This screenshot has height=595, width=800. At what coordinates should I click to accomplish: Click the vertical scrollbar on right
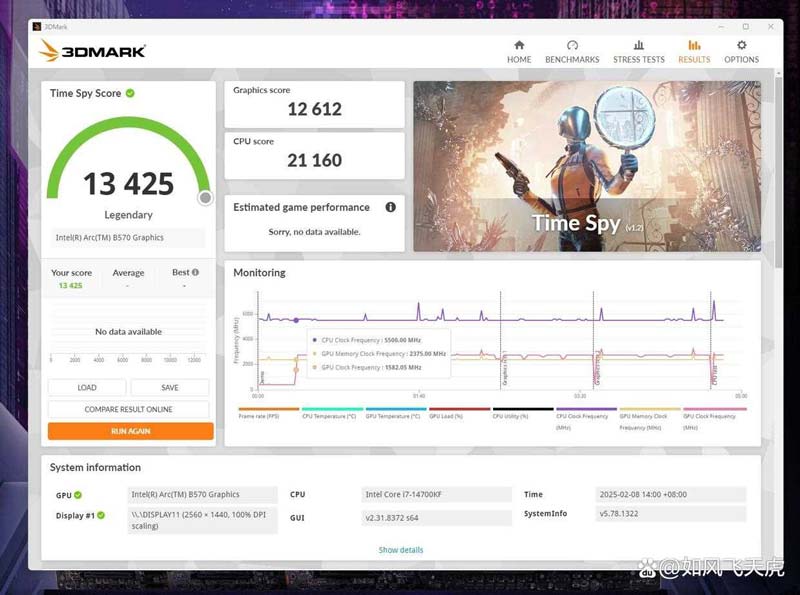tap(778, 171)
